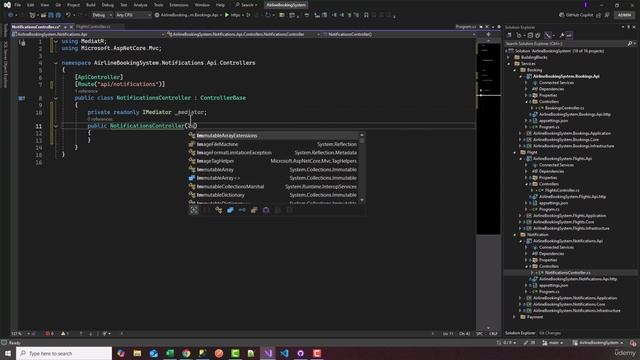
Task: Click the Solution Explorer home icon
Action: coord(509,36)
